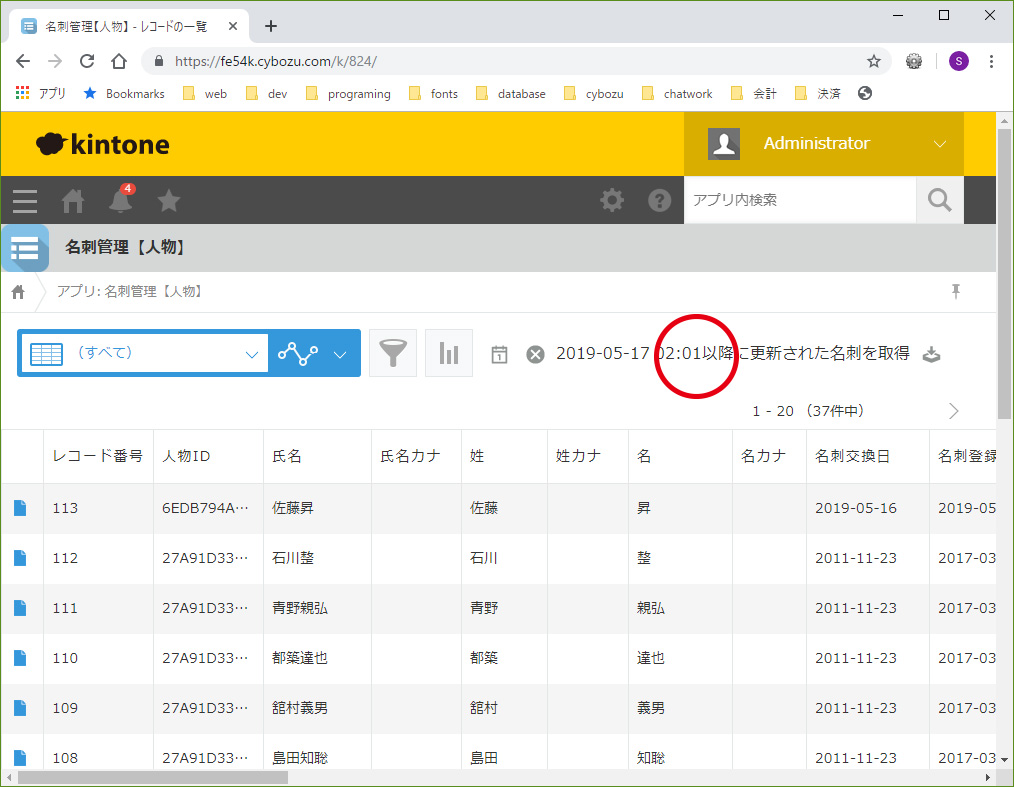This screenshot has height=787, width=1014.
Task: Click the Chrome address bar URL
Action: tap(276, 61)
